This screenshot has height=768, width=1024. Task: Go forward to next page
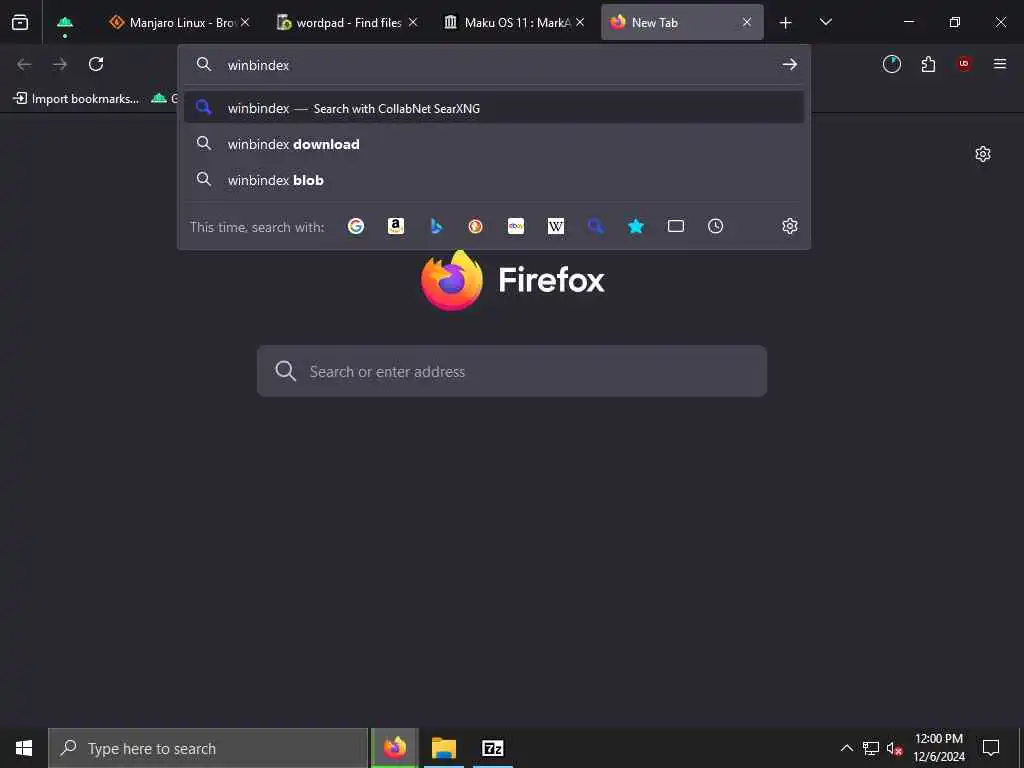click(x=60, y=64)
